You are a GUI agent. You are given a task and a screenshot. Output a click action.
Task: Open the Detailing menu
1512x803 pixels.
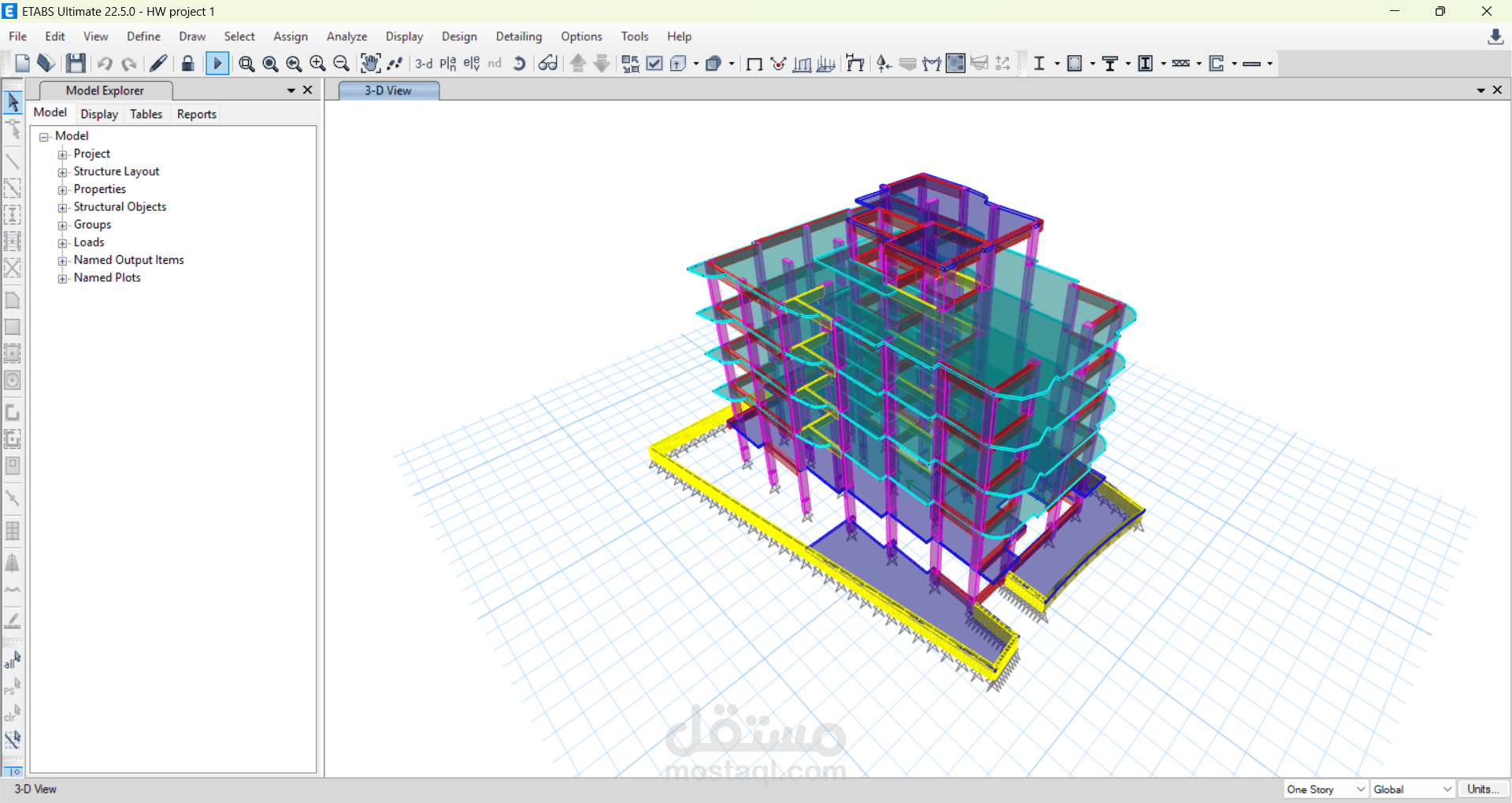519,36
